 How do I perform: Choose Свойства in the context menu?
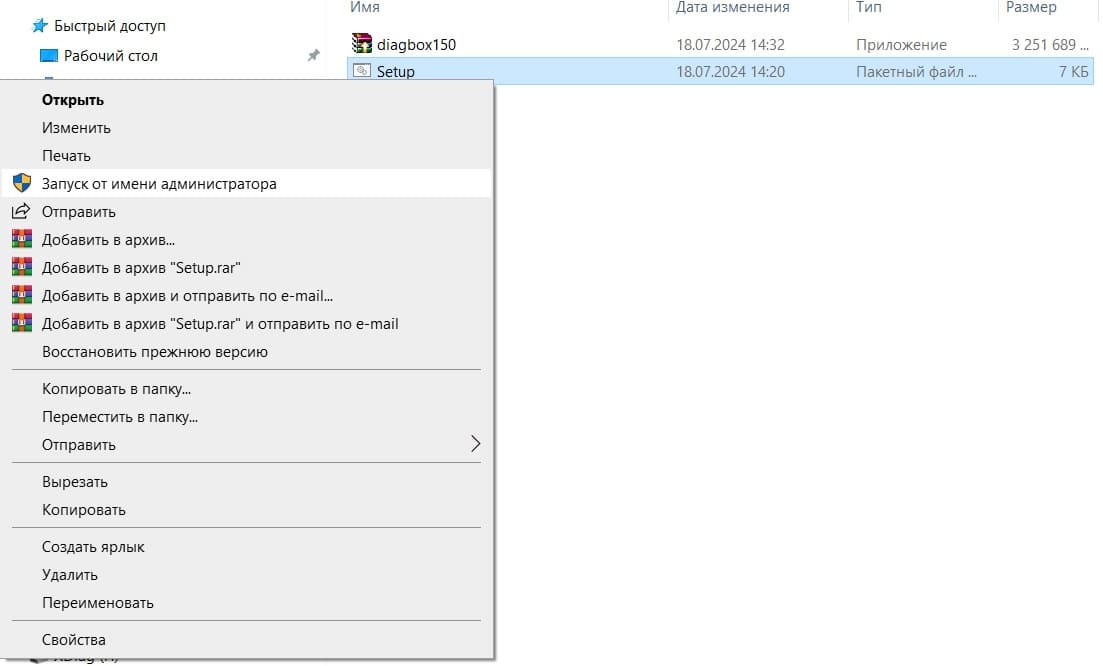tap(74, 640)
